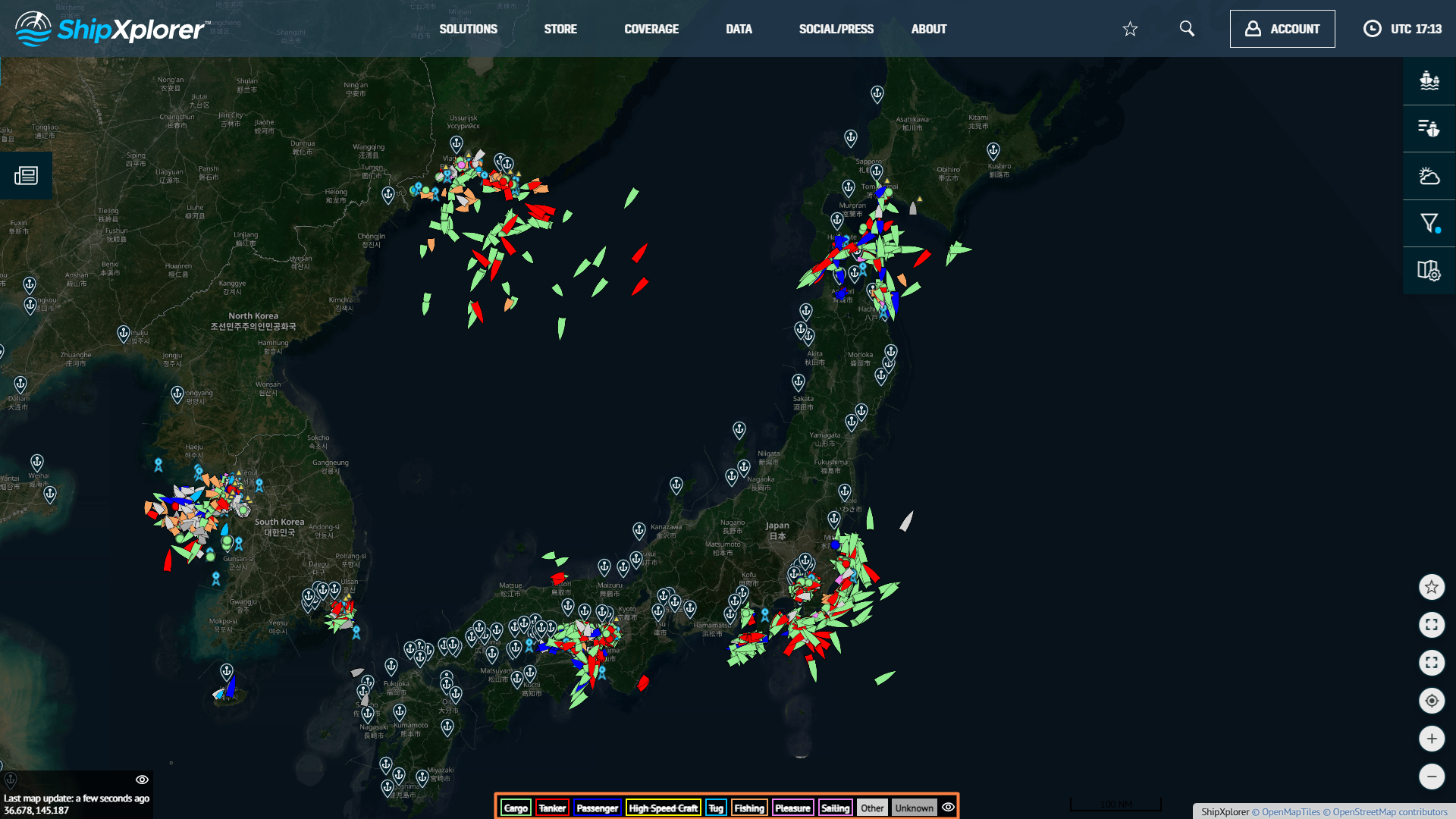Open the vessels list panel icon
This screenshot has width=1456, height=819.
1429,80
